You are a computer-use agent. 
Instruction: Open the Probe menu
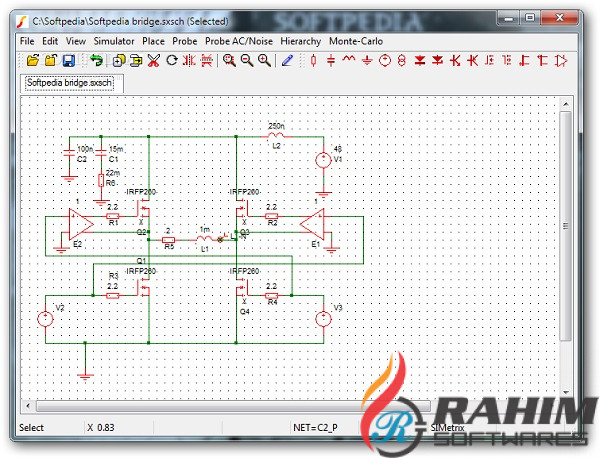184,41
